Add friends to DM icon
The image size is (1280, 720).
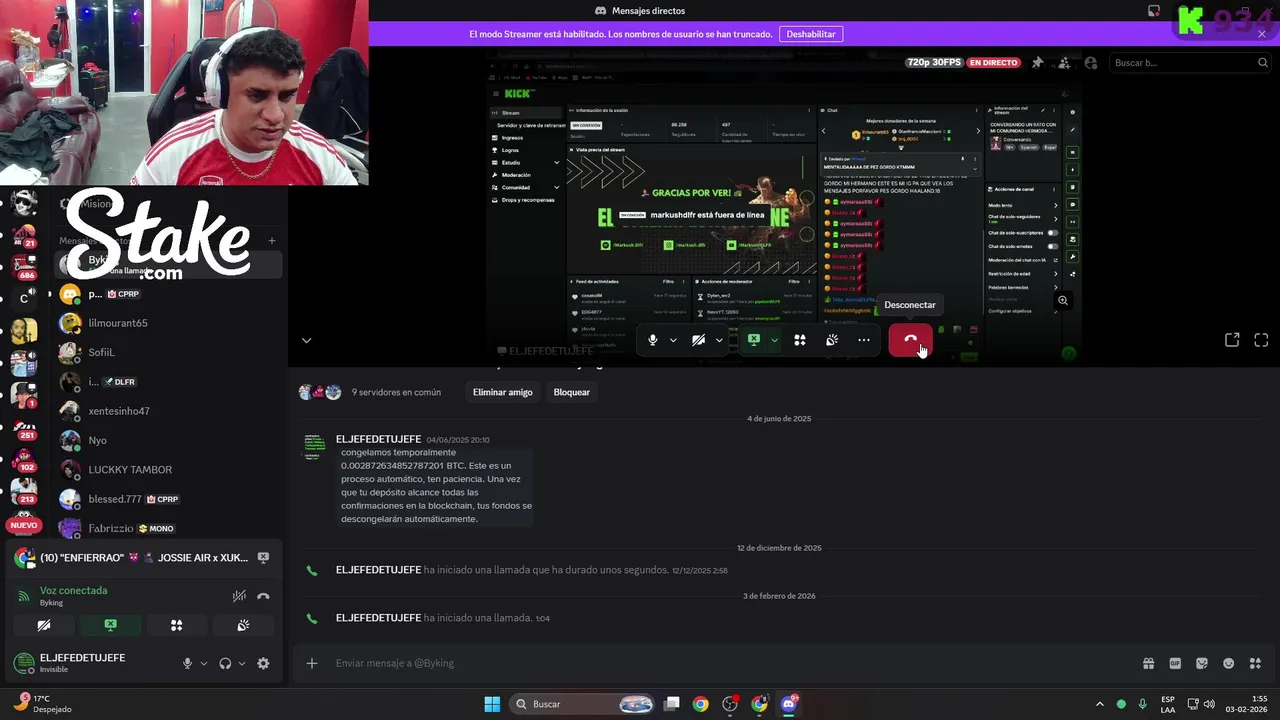(1064, 62)
